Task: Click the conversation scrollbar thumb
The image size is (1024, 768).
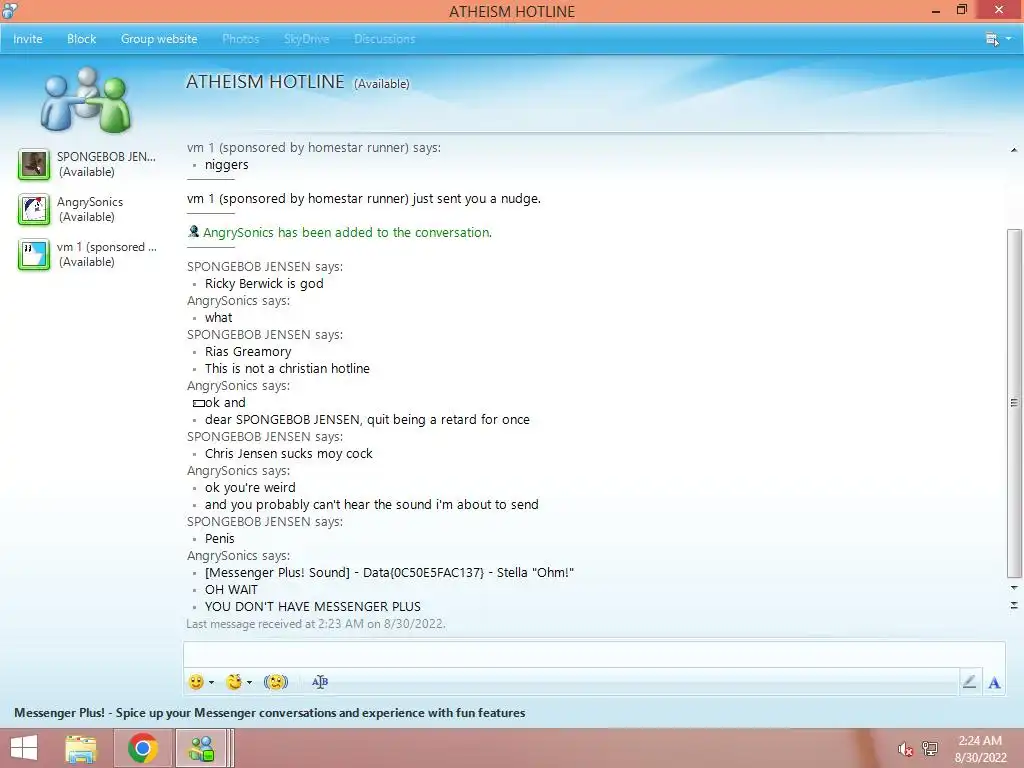Action: pyautogui.click(x=1014, y=403)
